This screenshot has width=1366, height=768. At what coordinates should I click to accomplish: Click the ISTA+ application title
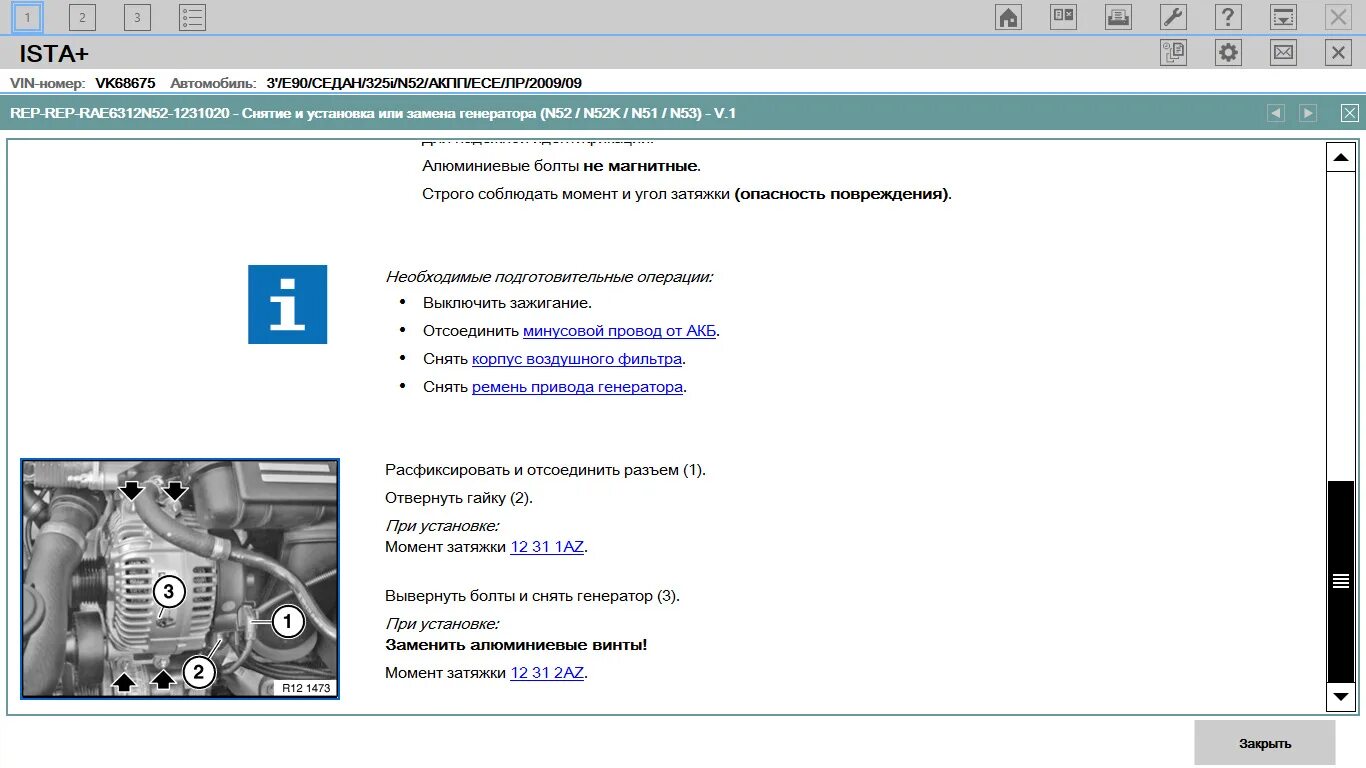coord(54,54)
